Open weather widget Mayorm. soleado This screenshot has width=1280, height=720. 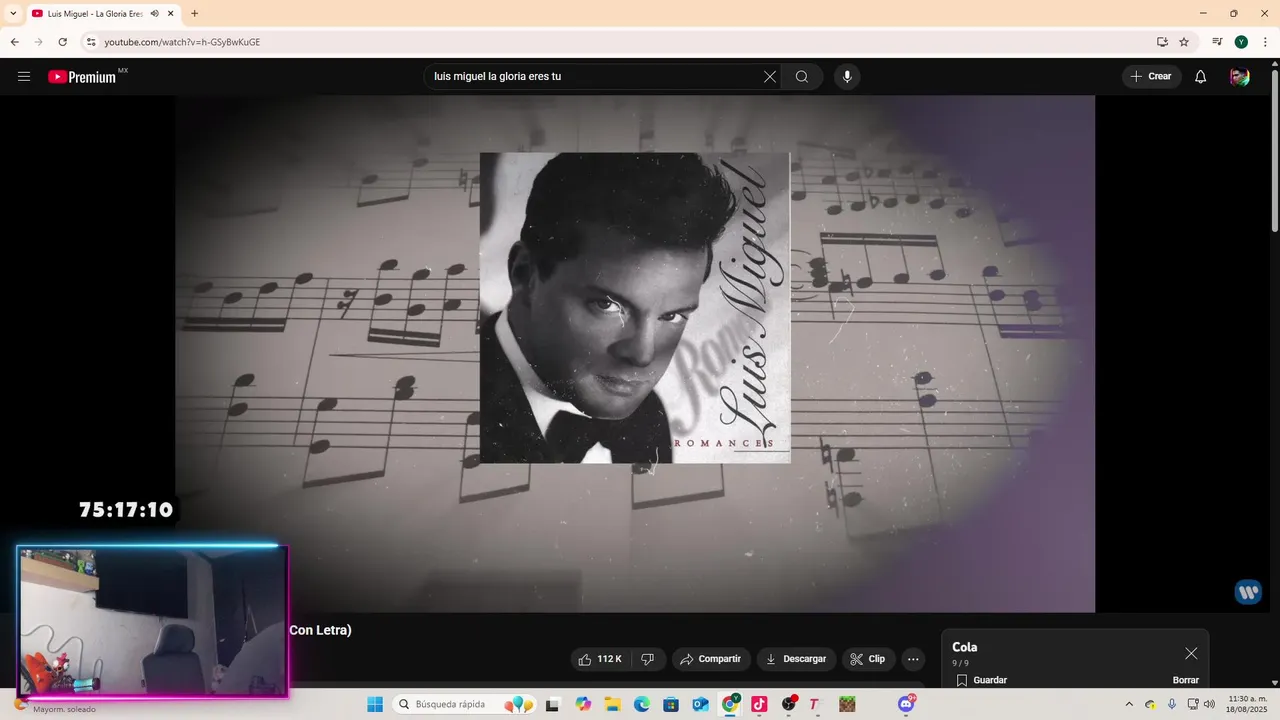click(55, 705)
